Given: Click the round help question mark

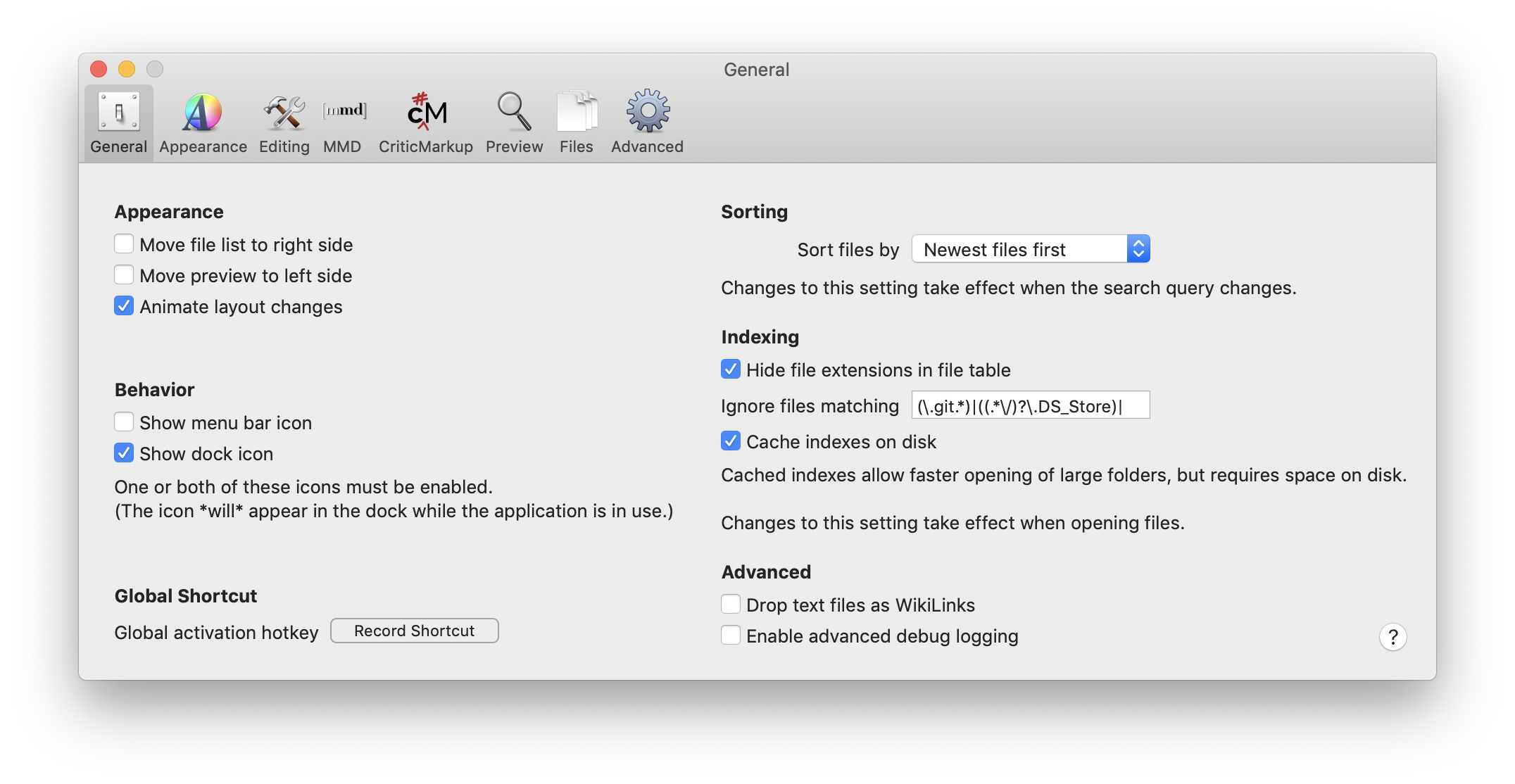Looking at the screenshot, I should (x=1392, y=637).
